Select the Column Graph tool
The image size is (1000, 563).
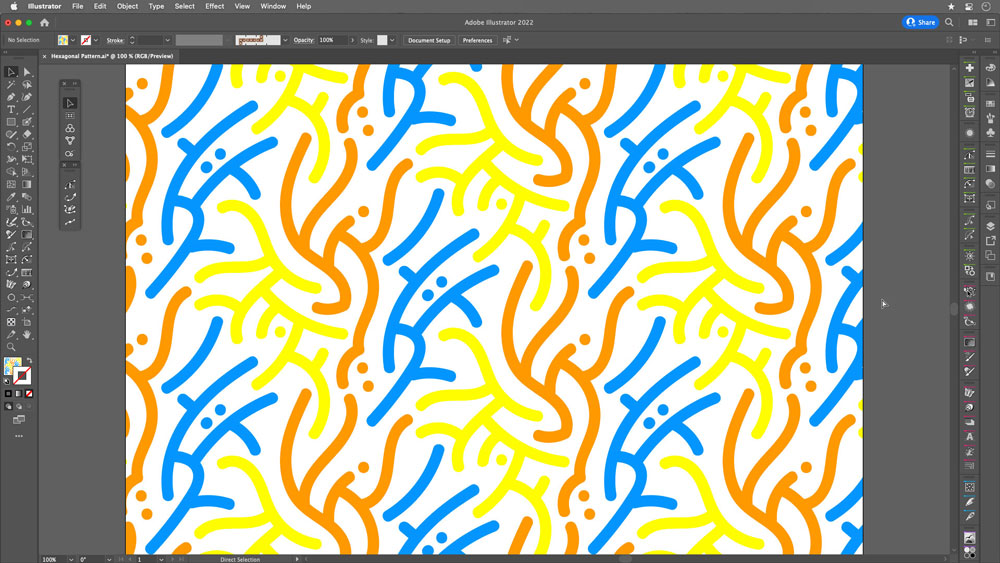(x=27, y=209)
